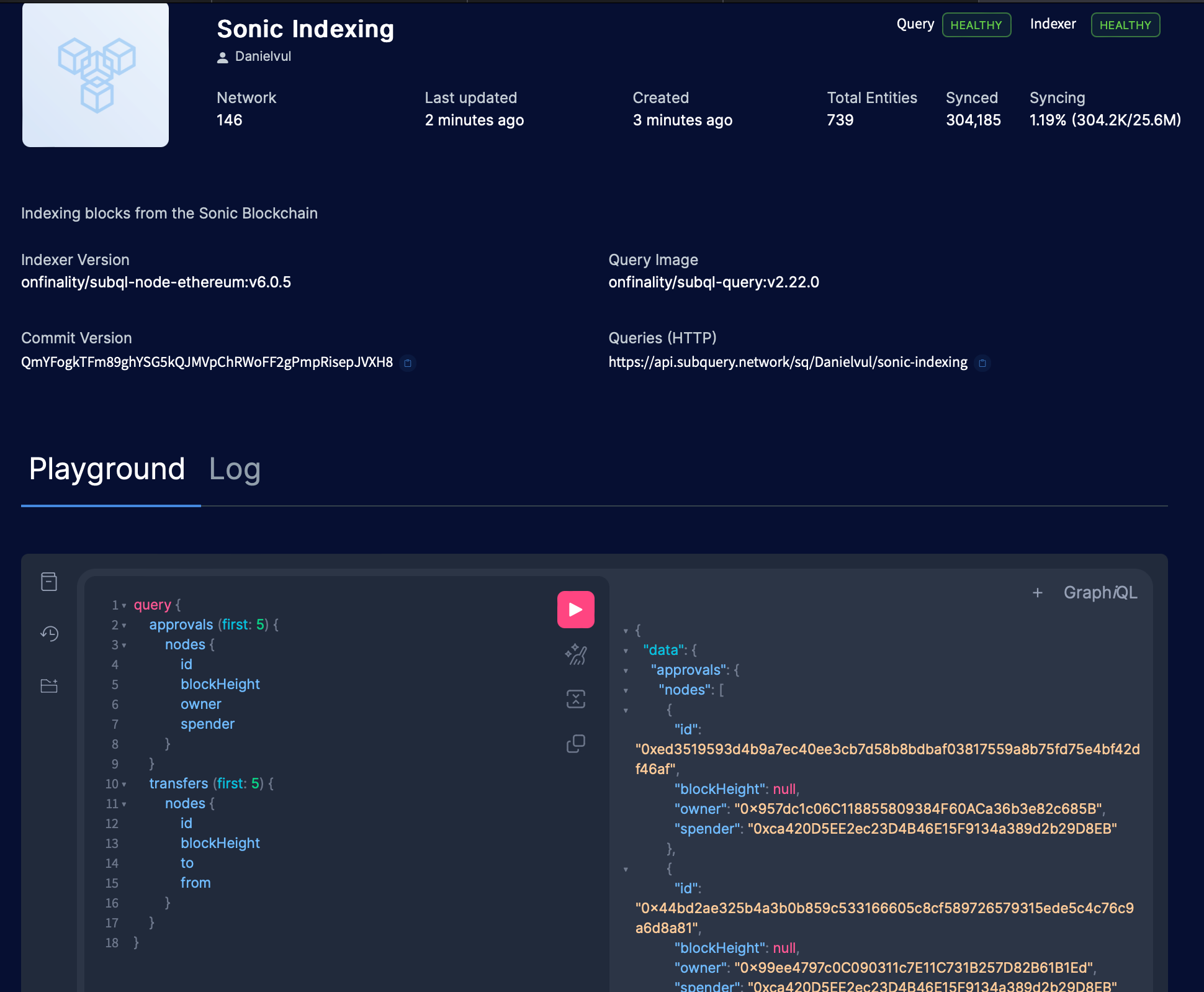The width and height of the screenshot is (1204, 992).
Task: Click the Query HEALTHY status badge
Action: coord(976,25)
